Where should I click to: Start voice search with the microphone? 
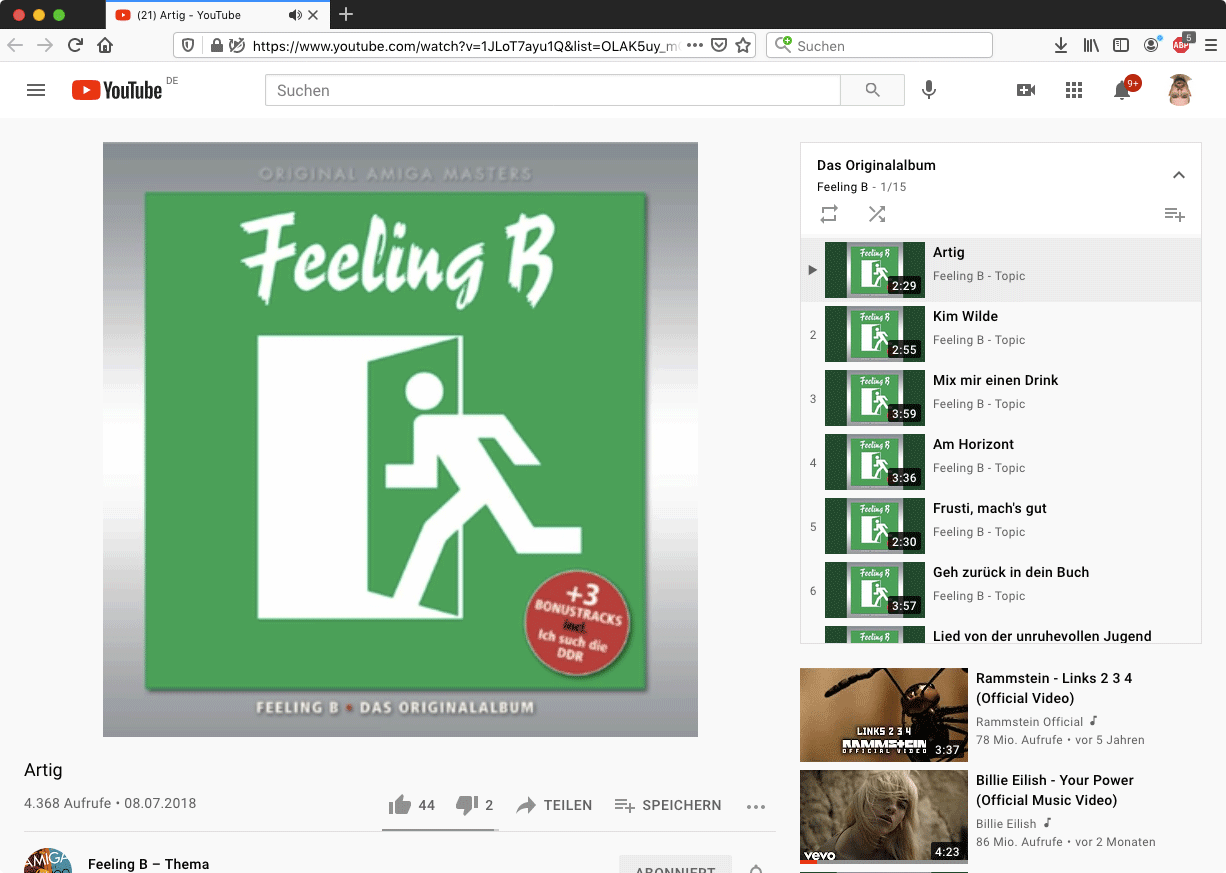click(929, 90)
